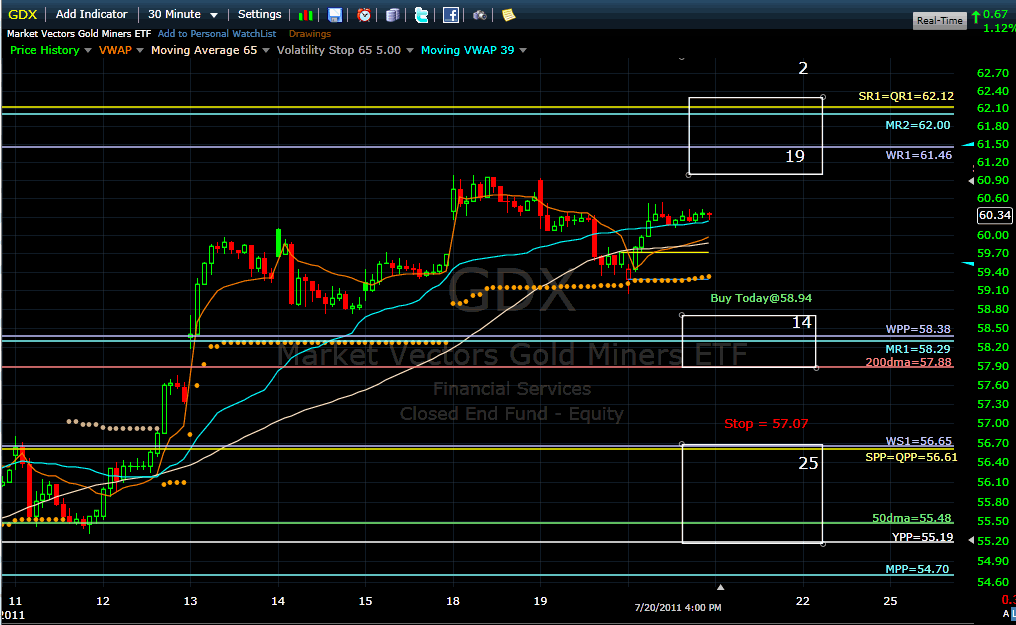The height and width of the screenshot is (625, 1016).
Task: Take chart snapshot with camera icon
Action: pyautogui.click(x=479, y=15)
